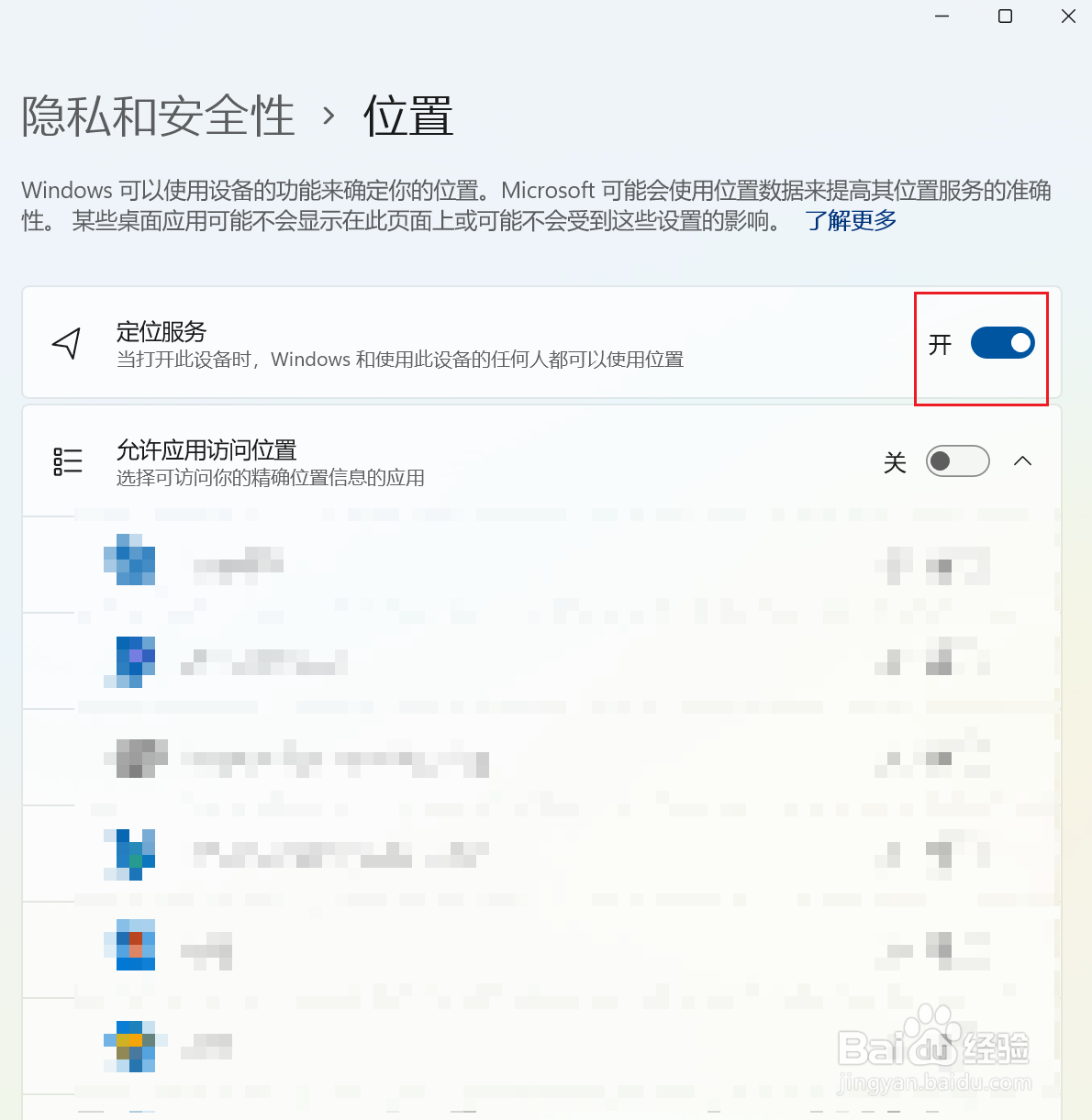Click the list icon beside 允许应用访问位置
The image size is (1092, 1120).
tap(68, 461)
